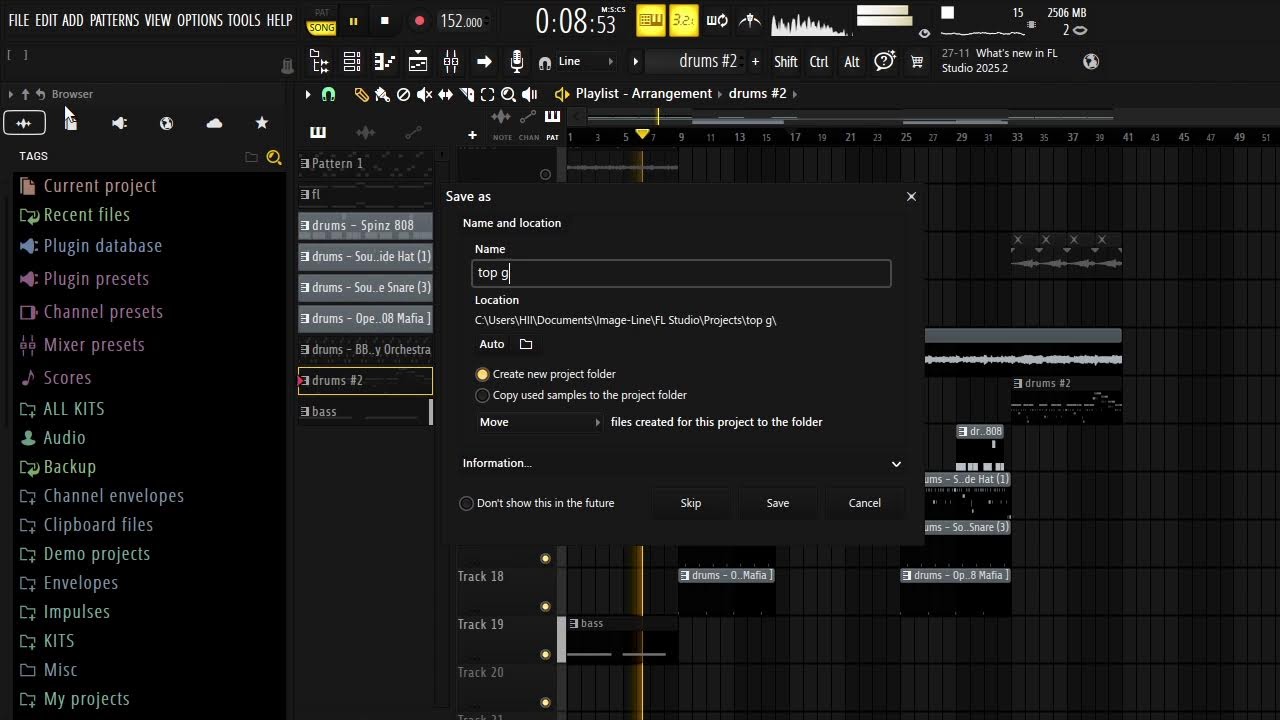Click the Skip button
The image size is (1280, 720).
[x=691, y=503]
